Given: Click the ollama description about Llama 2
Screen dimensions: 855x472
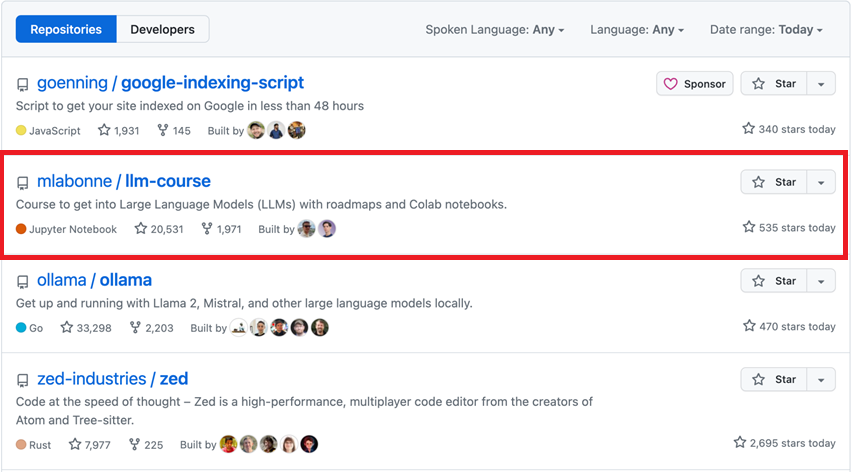Looking at the screenshot, I should tap(244, 303).
